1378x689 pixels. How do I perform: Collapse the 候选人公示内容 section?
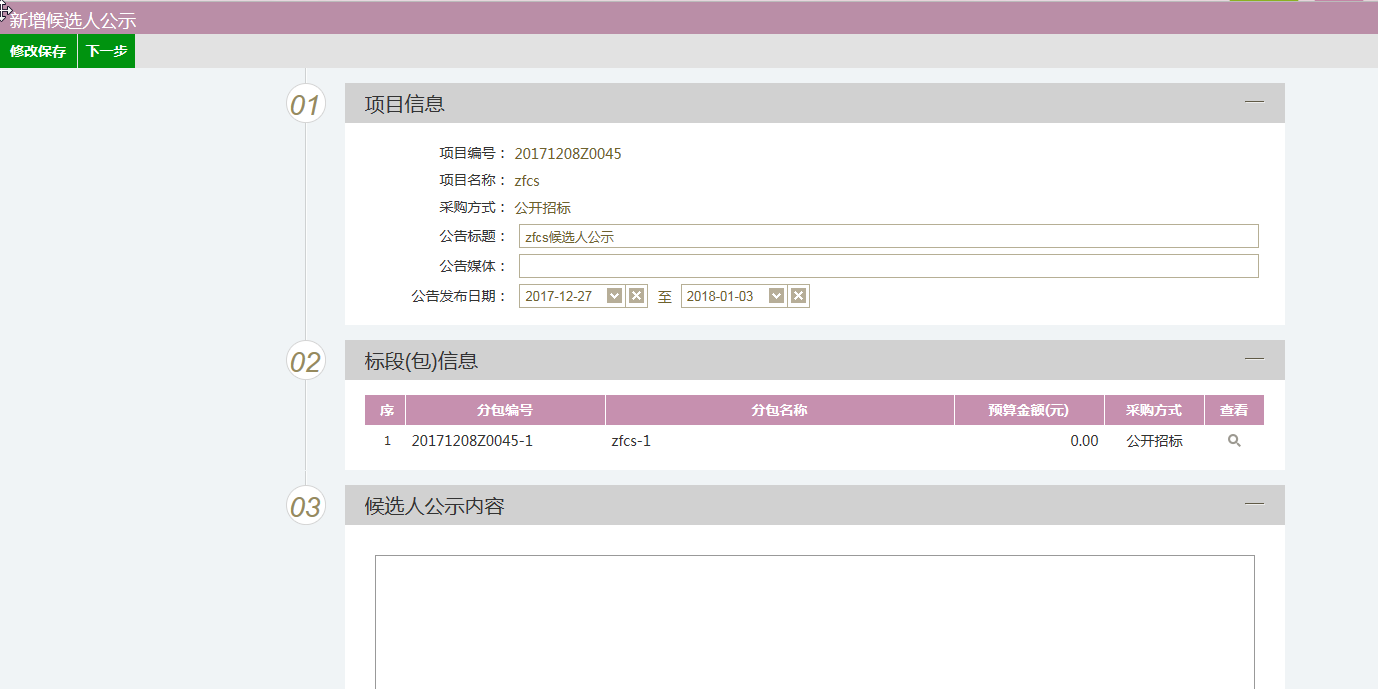pyautogui.click(x=1254, y=504)
